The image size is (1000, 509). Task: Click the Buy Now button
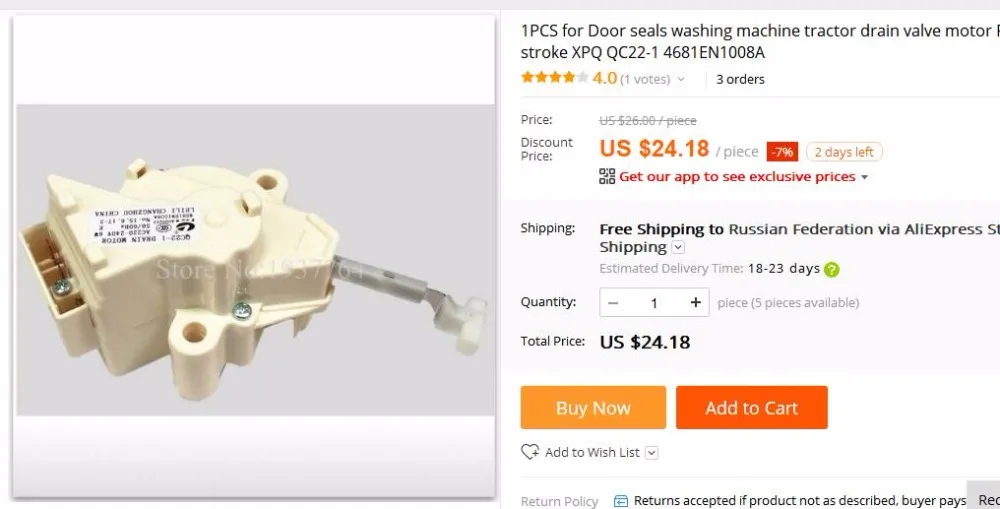tap(593, 407)
